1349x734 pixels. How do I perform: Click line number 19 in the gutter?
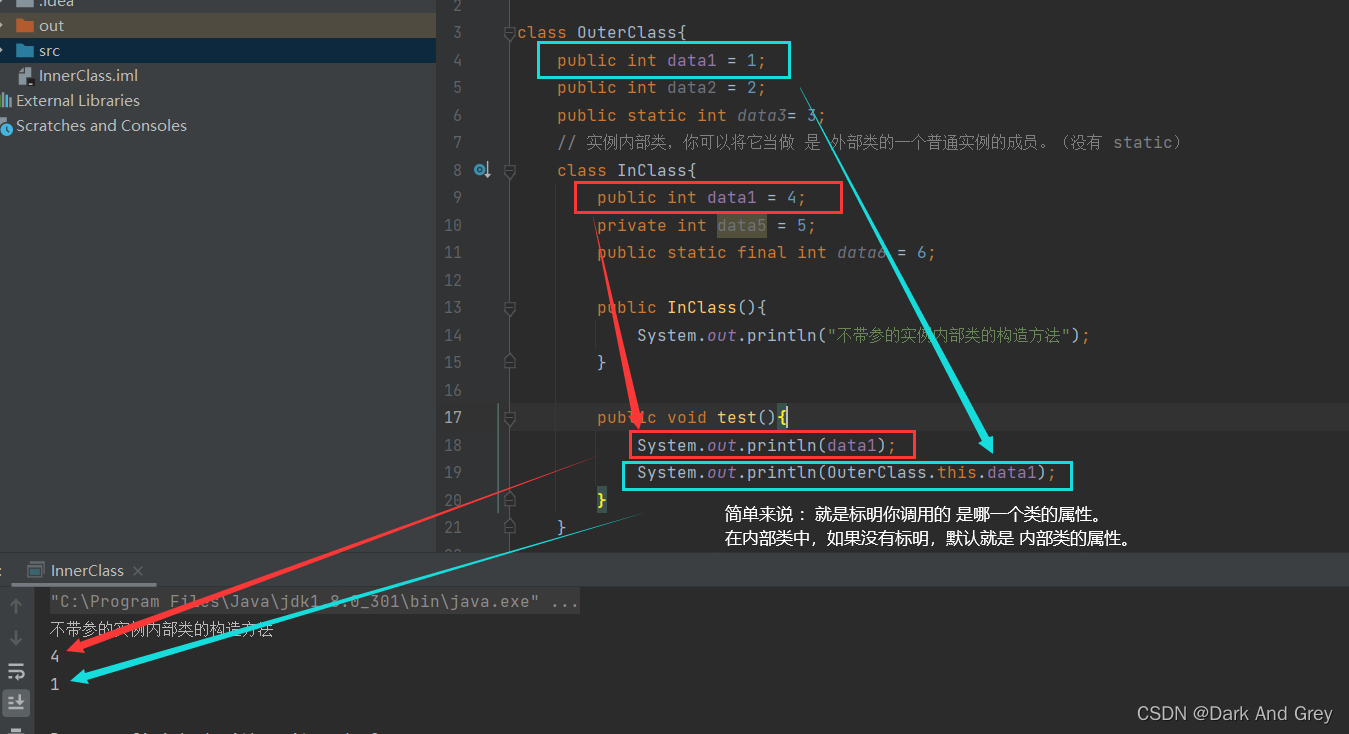point(453,473)
